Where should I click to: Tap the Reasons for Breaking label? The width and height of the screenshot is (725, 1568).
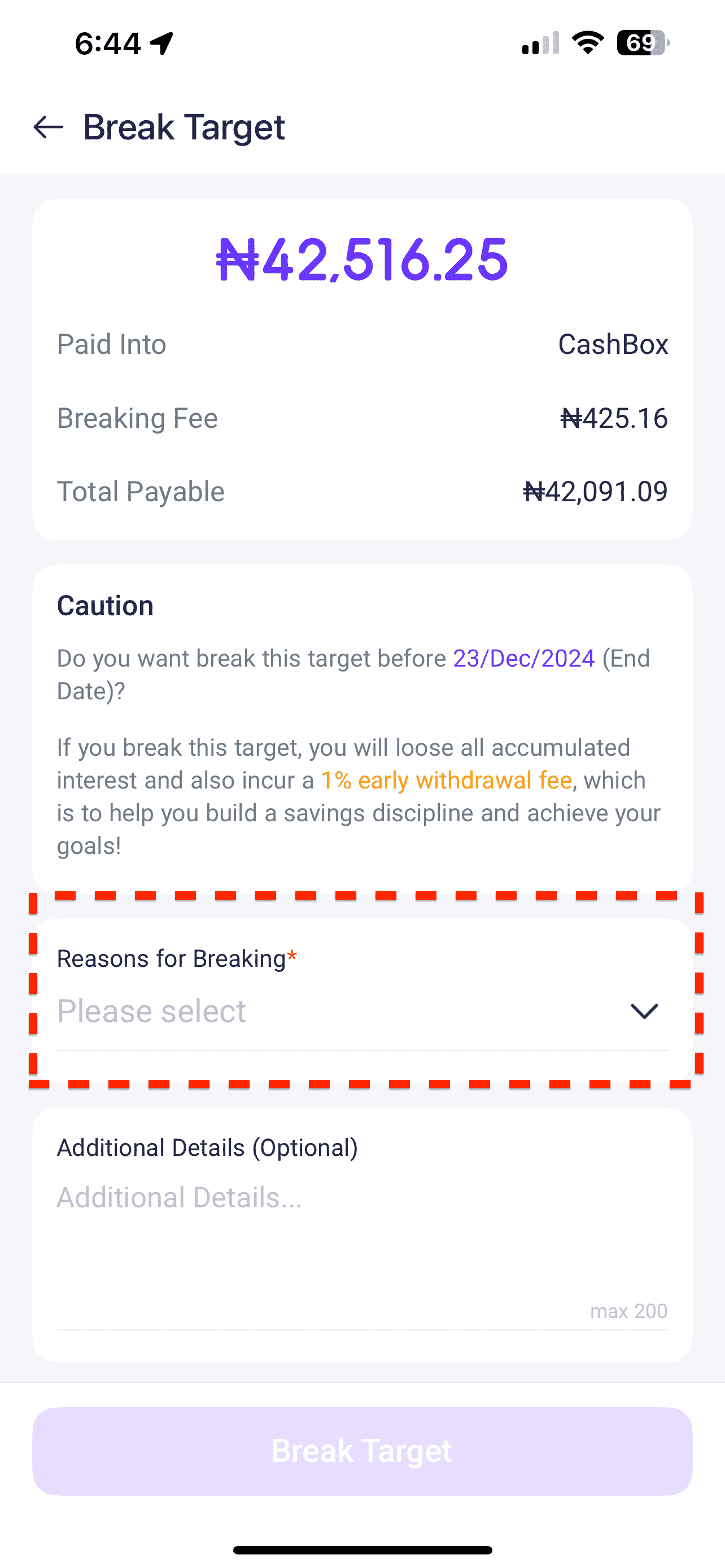pyautogui.click(x=172, y=959)
